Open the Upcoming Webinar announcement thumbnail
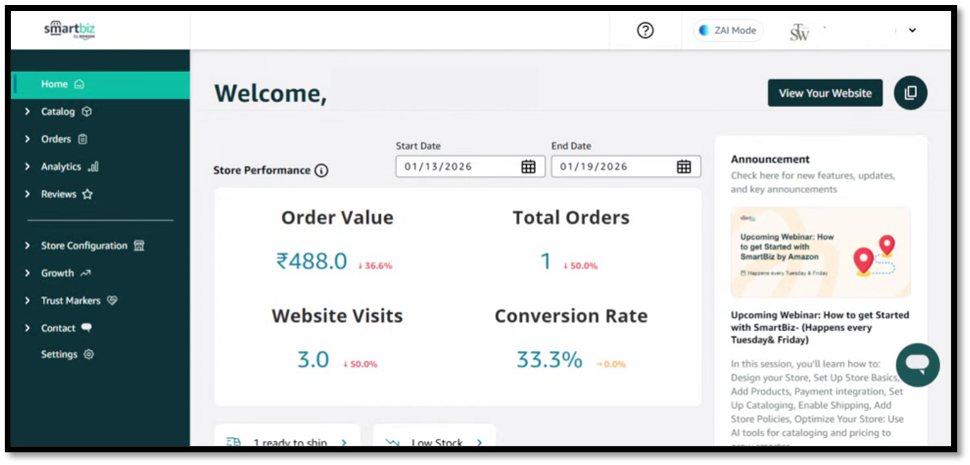 click(820, 252)
